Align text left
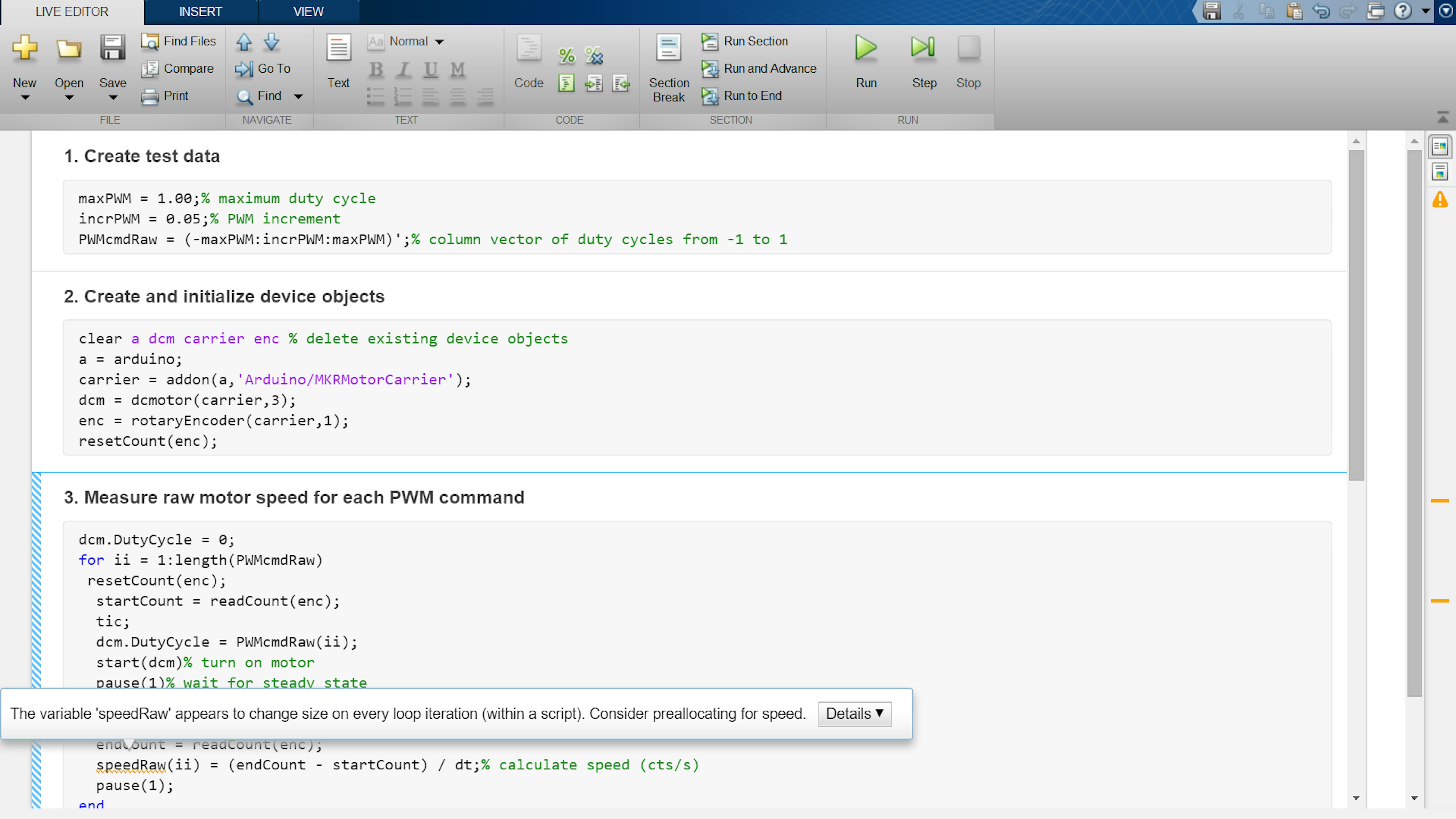Screen dimensions: 1456x819 click(431, 97)
